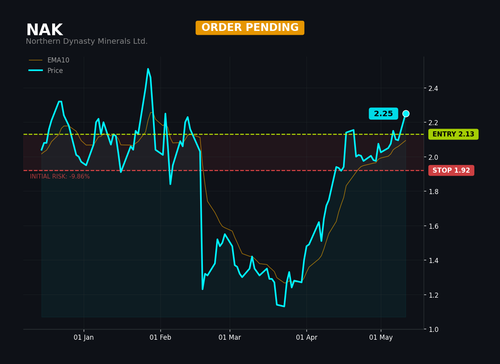Image resolution: width=500 pixels, height=364 pixels.
Task: Click the cyan Price legend line swatch
Action: 36,70
